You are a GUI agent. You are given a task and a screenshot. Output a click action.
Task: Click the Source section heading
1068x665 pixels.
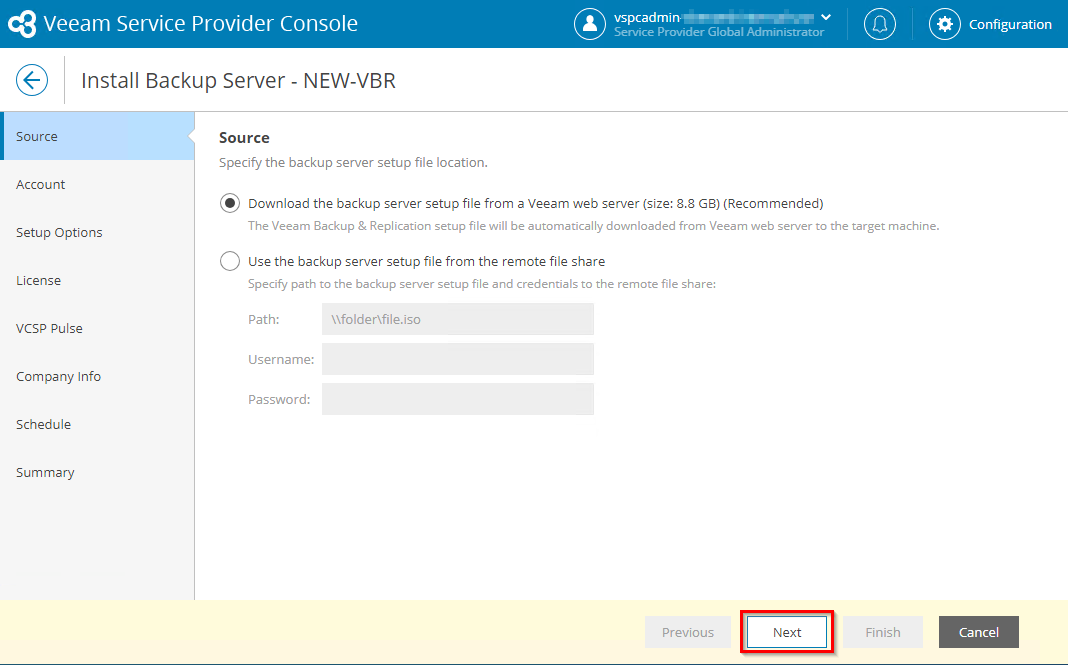244,138
